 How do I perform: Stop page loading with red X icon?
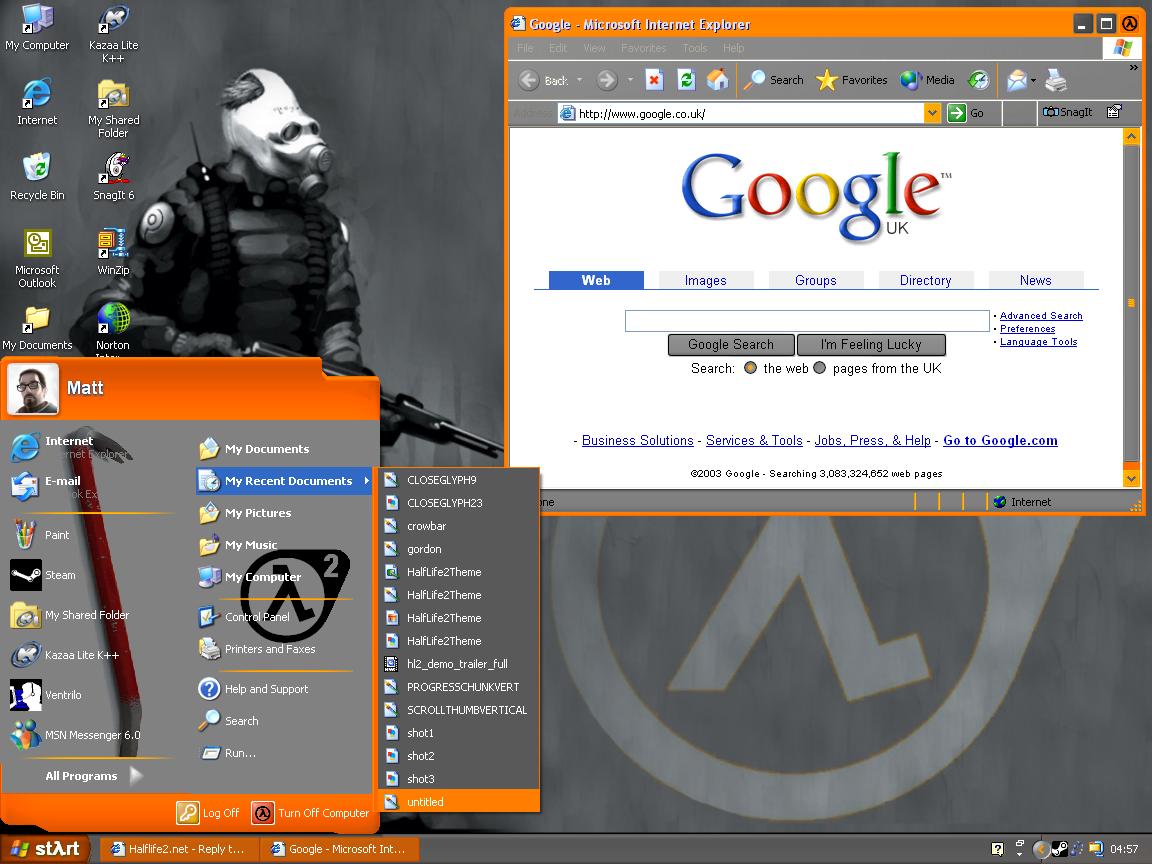pyautogui.click(x=654, y=79)
